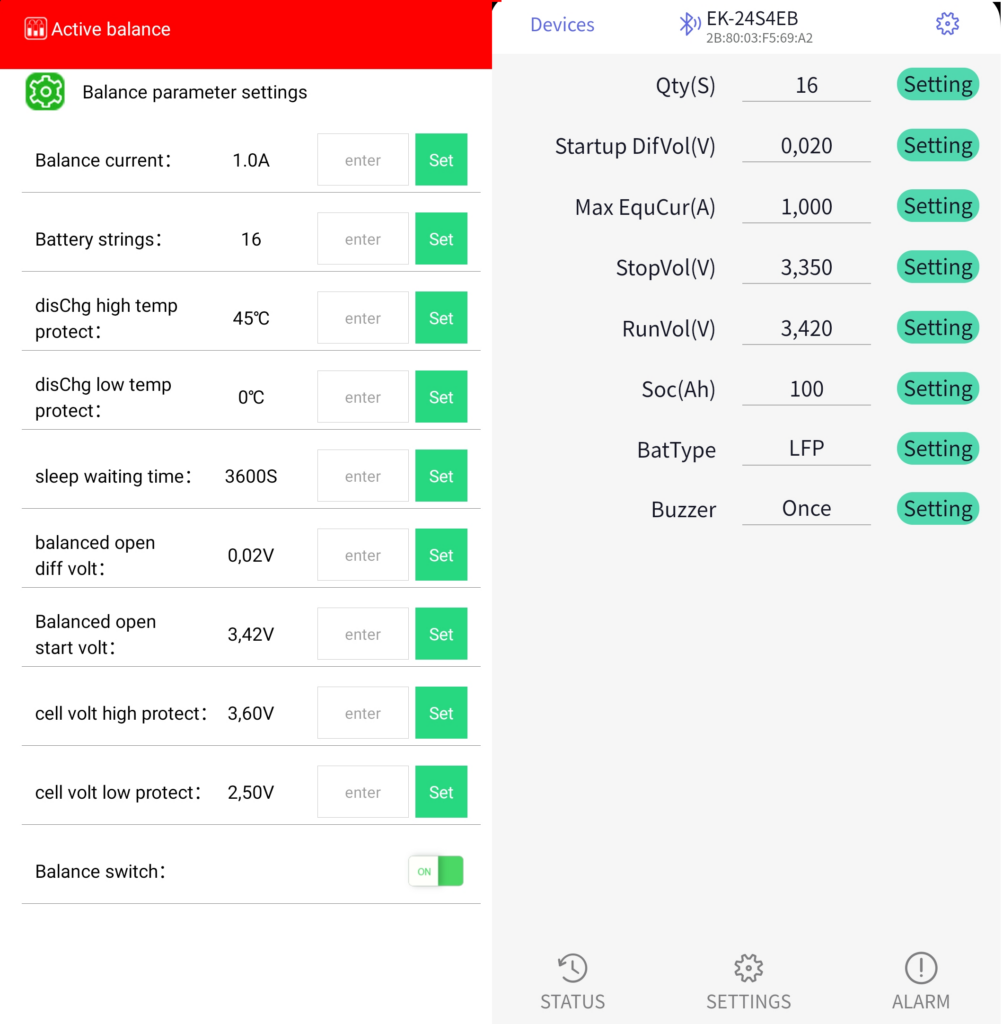Click the Active balance header icon
This screenshot has width=1003, height=1024.
pos(36,29)
